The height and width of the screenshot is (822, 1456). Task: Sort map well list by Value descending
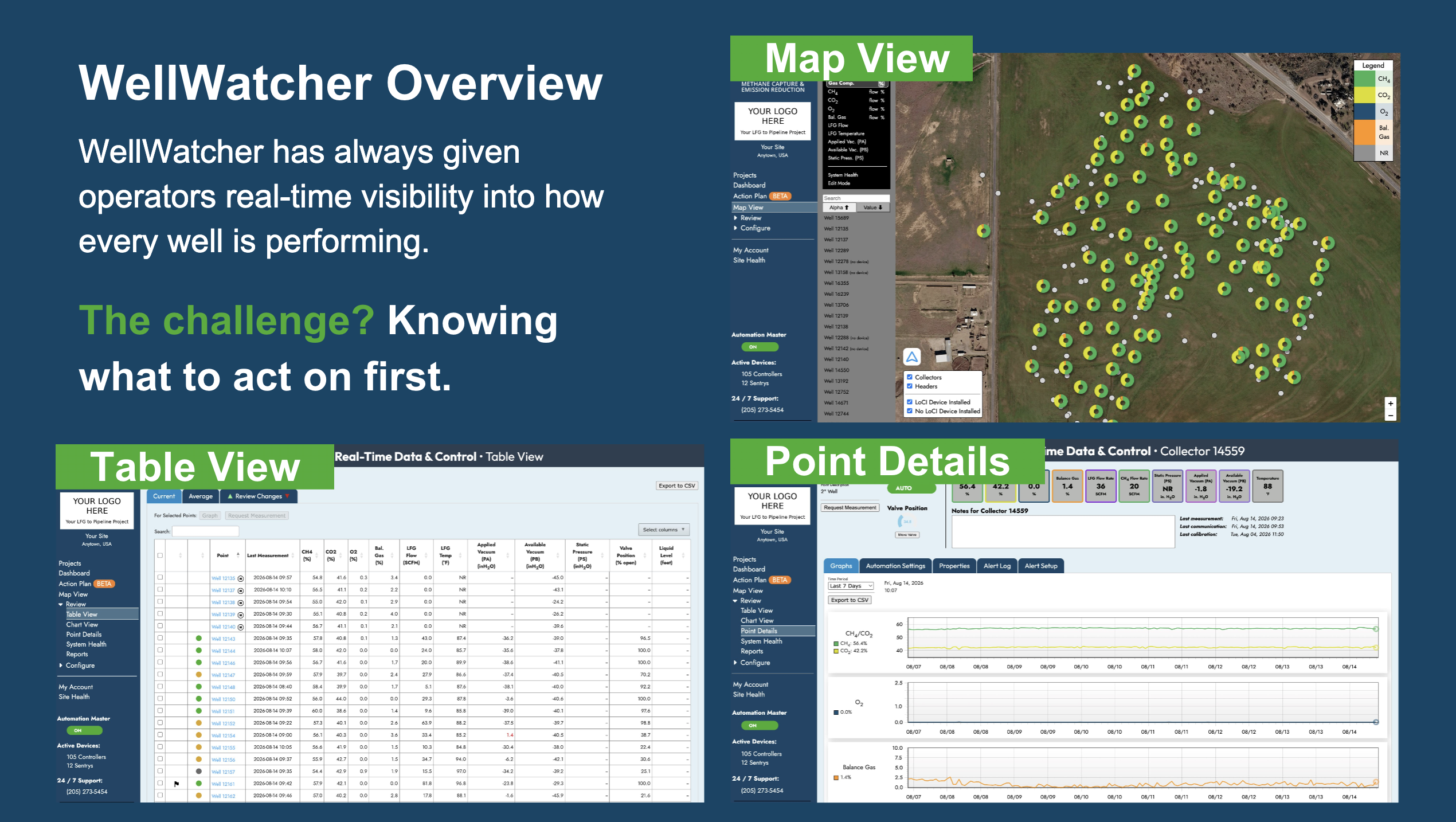pyautogui.click(x=872, y=208)
